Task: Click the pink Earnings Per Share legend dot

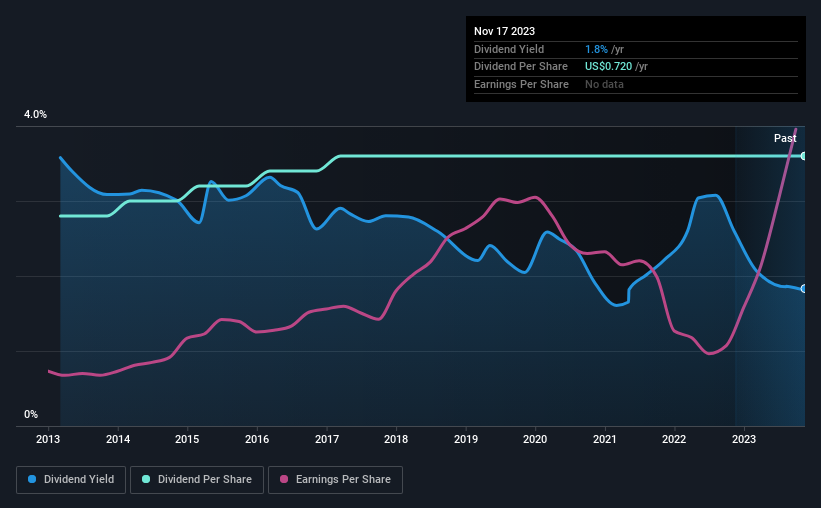Action: (284, 479)
